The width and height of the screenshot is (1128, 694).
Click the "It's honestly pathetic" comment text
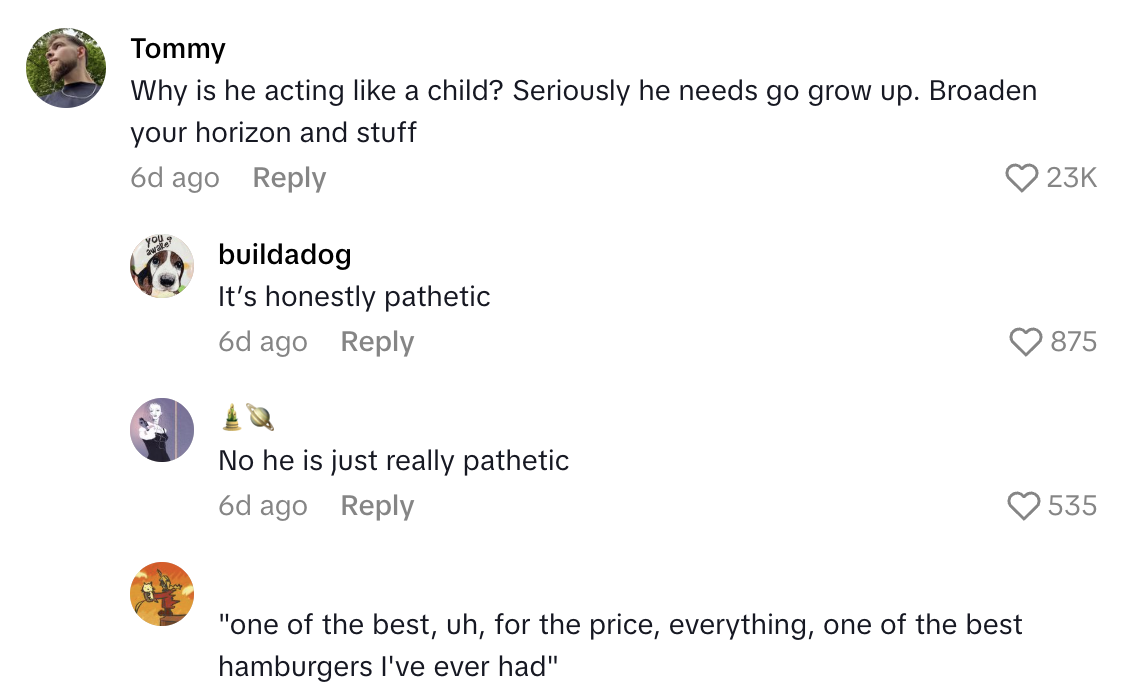point(354,297)
